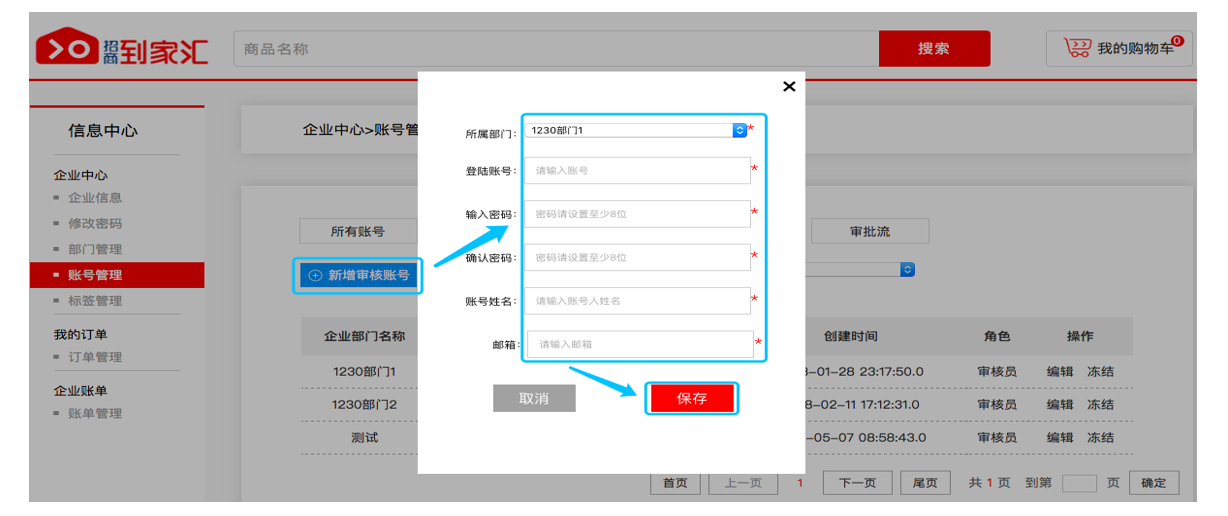Expand the 所属部门 dropdown
The height and width of the screenshot is (516, 1228).
pyautogui.click(x=739, y=130)
